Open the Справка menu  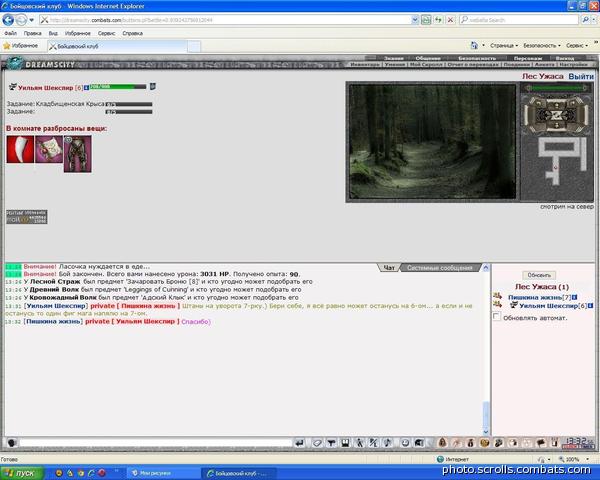pos(132,33)
